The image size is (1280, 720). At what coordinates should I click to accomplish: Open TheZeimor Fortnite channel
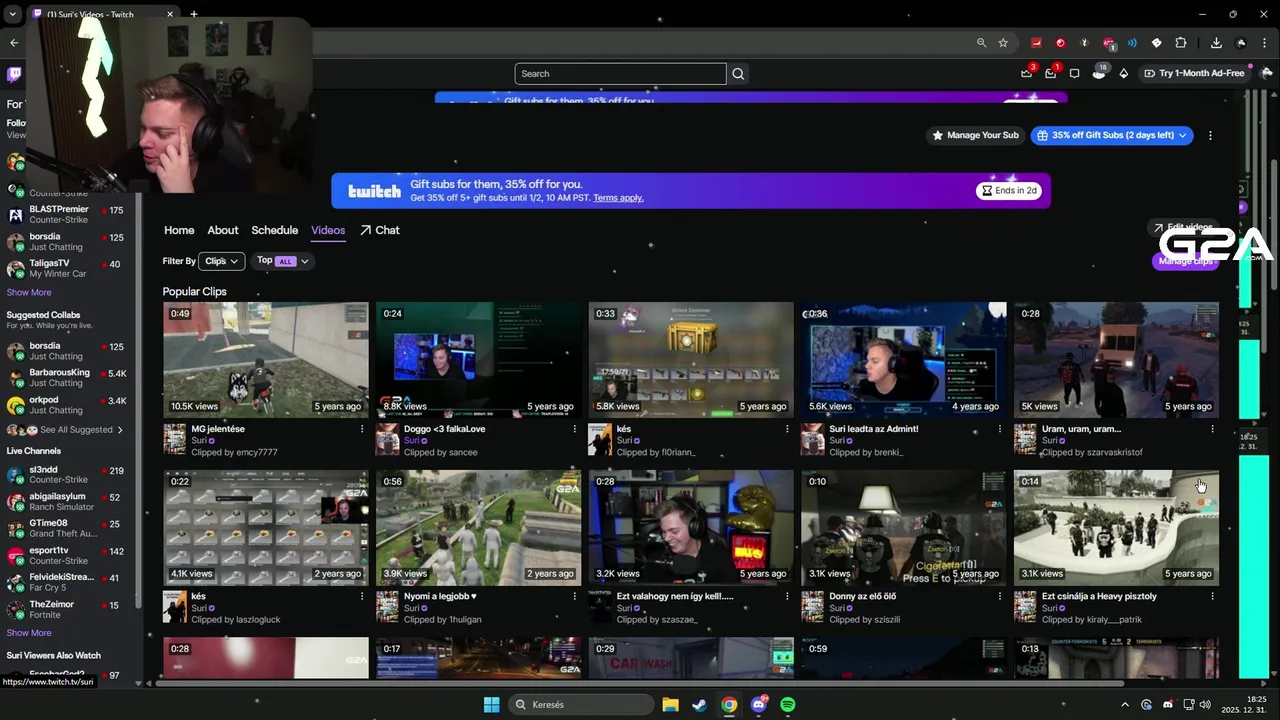point(66,609)
